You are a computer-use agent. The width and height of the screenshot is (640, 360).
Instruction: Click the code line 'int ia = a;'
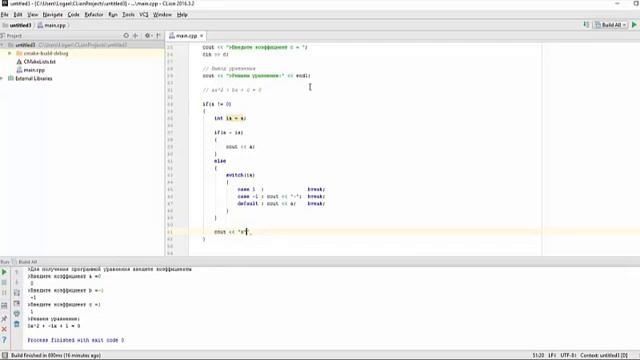click(x=230, y=118)
